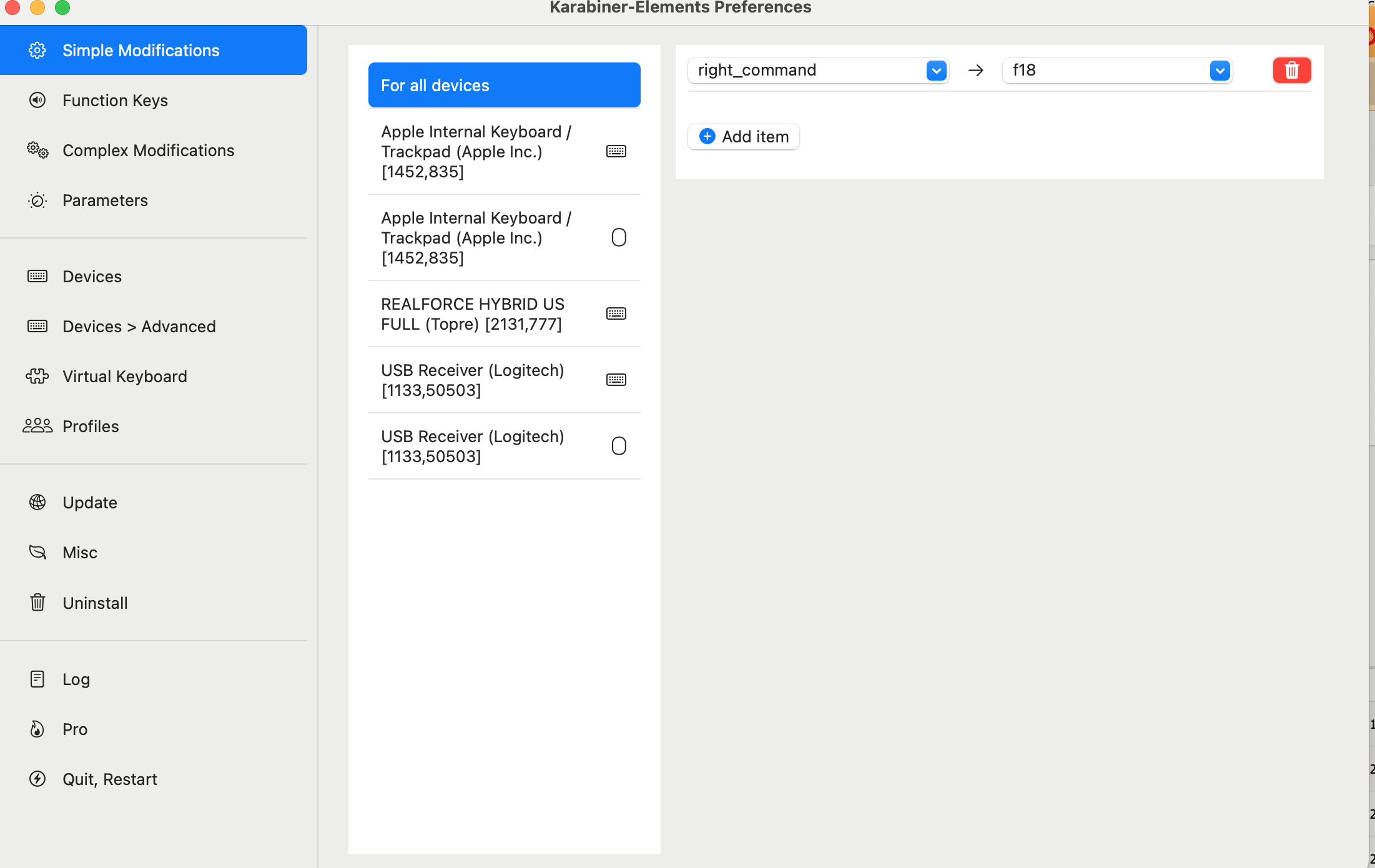This screenshot has width=1375, height=868.
Task: Switch to the Parameters section
Action: 105,200
